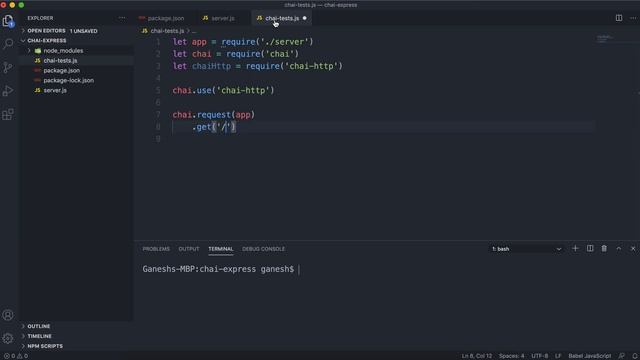This screenshot has height=360, width=640.
Task: Open Explorer more actions ellipsis
Action: click(122, 18)
